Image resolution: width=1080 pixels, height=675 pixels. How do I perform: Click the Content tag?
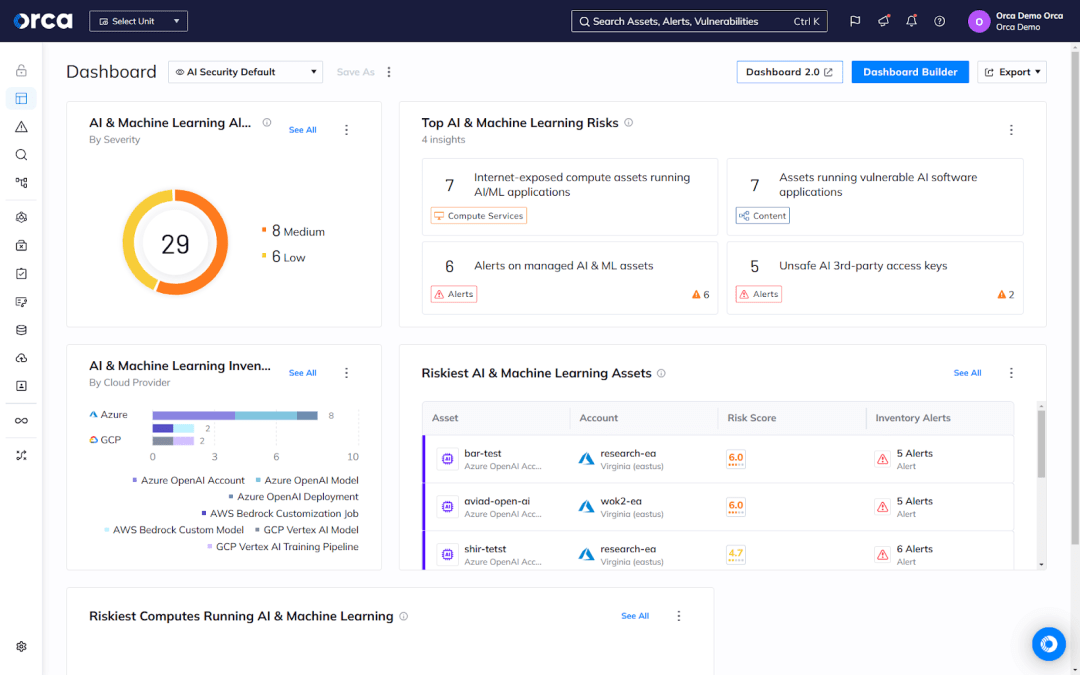coord(762,216)
